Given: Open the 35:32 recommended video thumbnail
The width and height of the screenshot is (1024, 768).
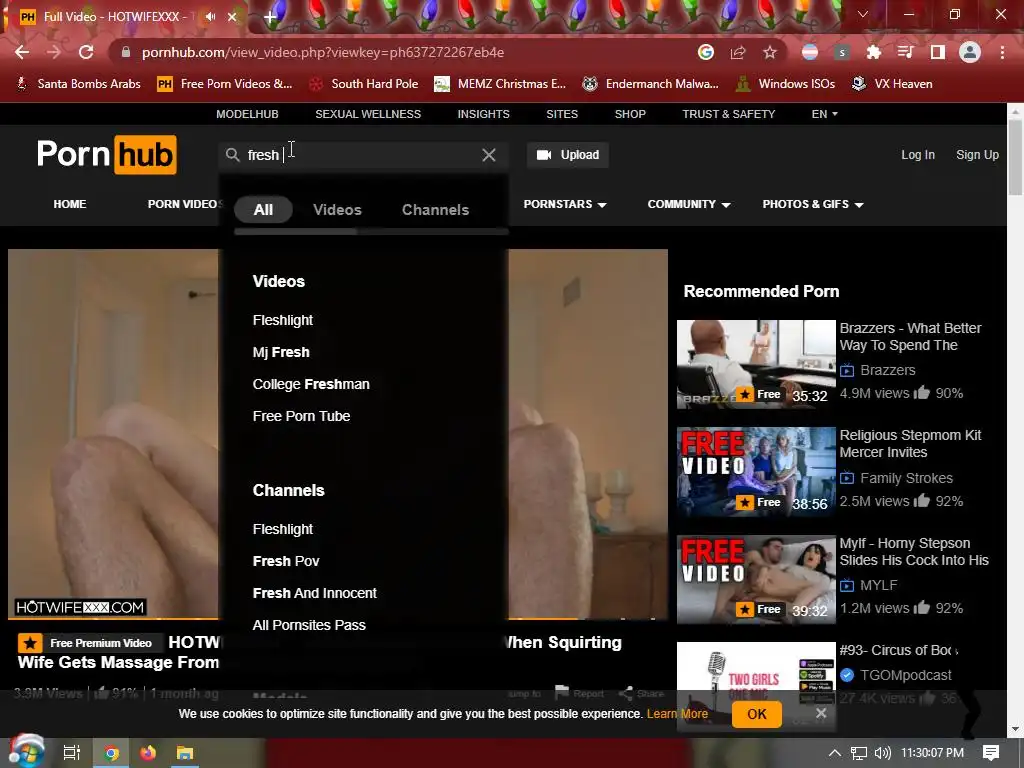Looking at the screenshot, I should click(756, 364).
